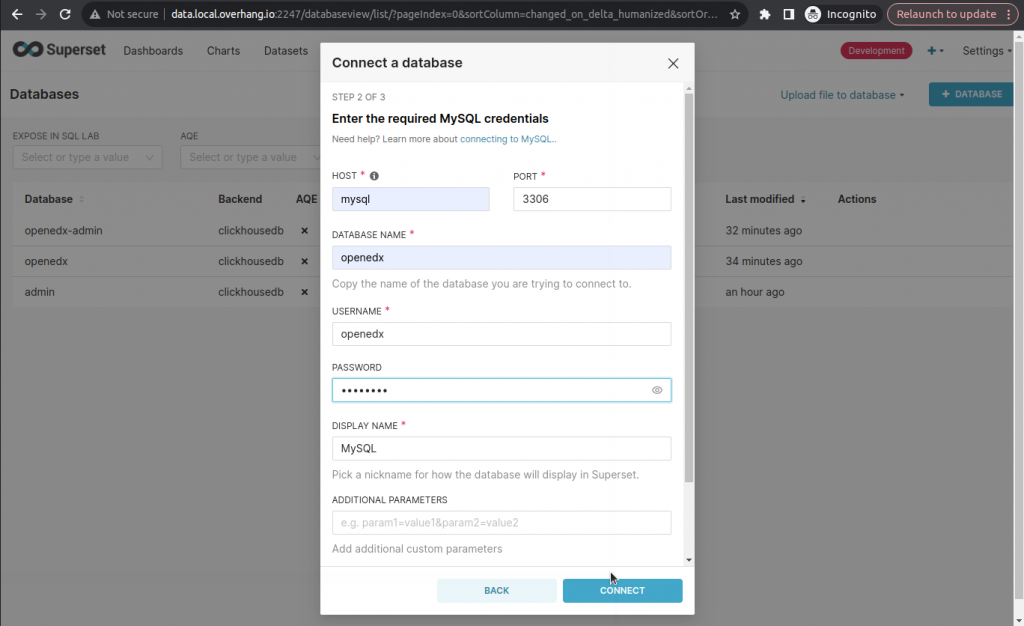Click the PORT input field
The width and height of the screenshot is (1024, 626).
(592, 199)
